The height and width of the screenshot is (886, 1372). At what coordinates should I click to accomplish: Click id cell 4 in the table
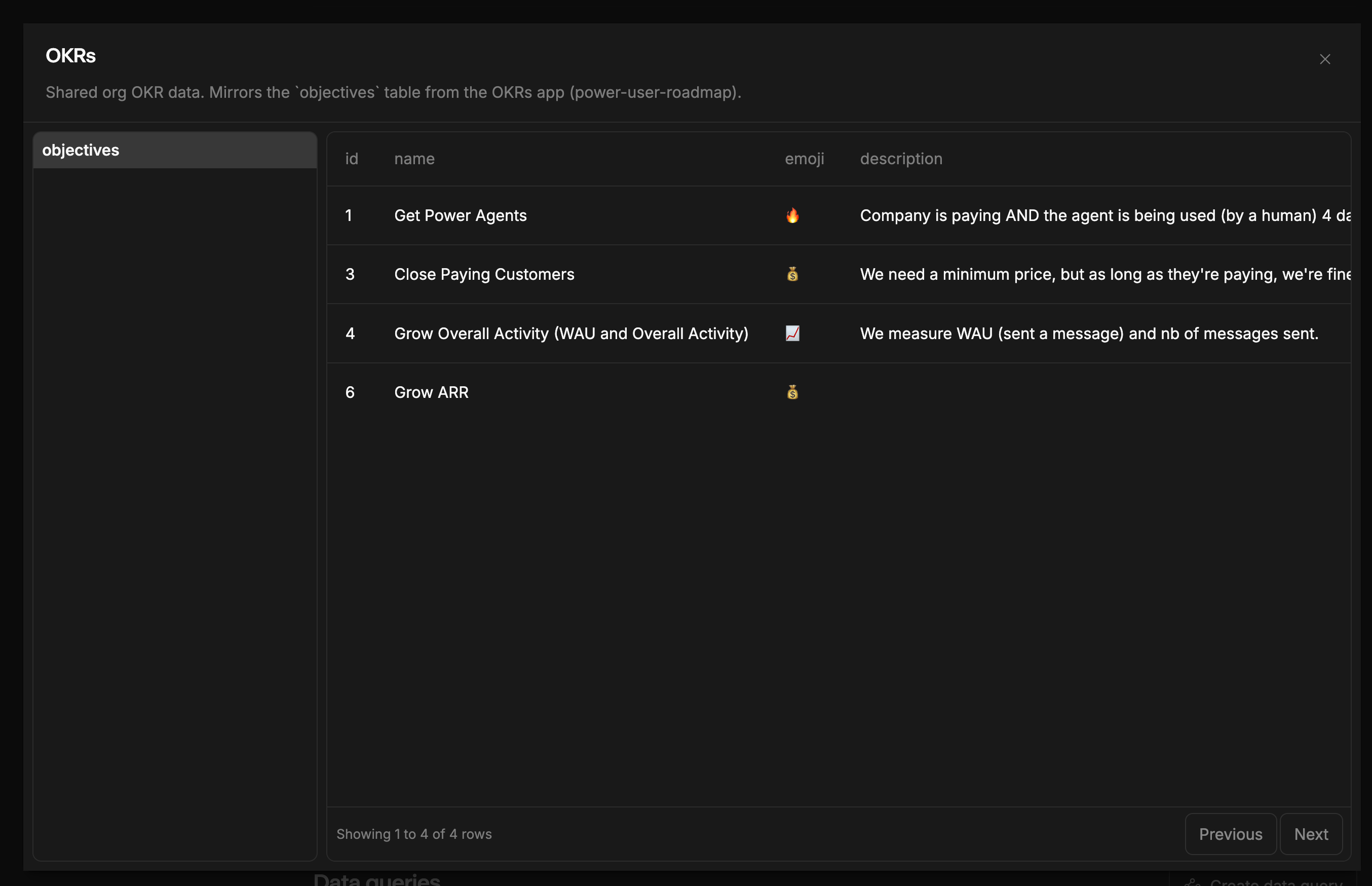click(350, 334)
